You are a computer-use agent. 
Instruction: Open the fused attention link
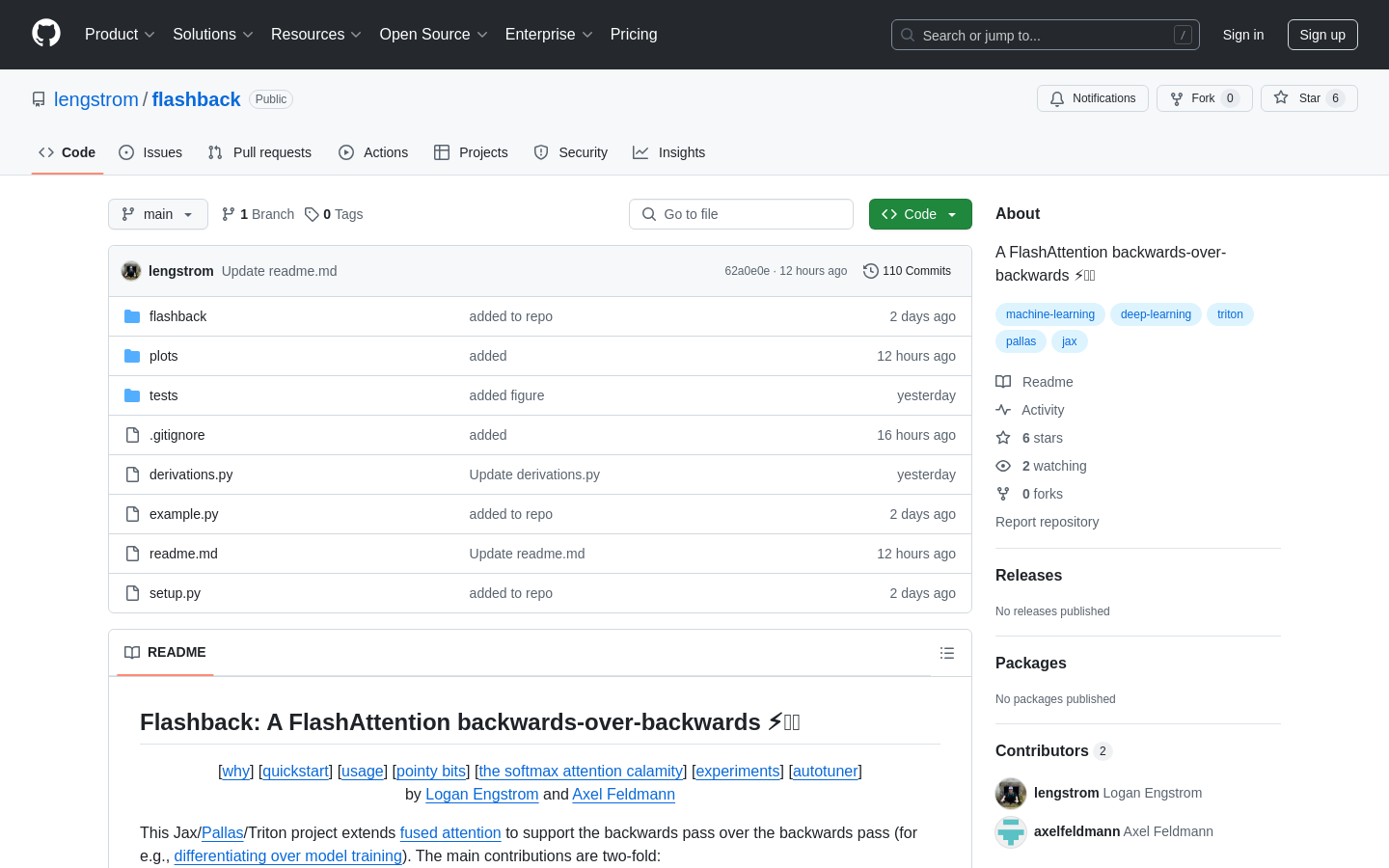click(x=450, y=833)
